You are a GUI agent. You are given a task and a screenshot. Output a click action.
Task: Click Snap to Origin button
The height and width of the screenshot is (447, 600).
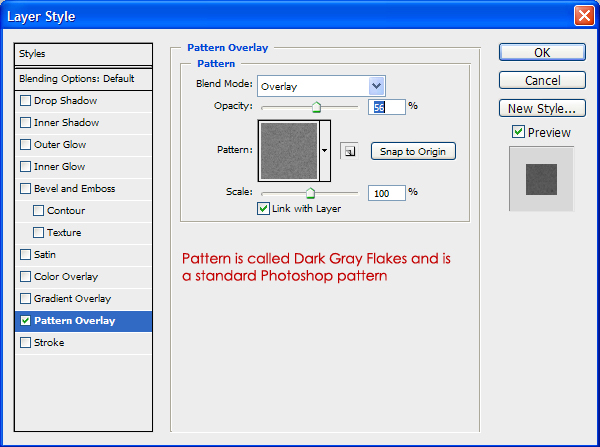pos(413,151)
